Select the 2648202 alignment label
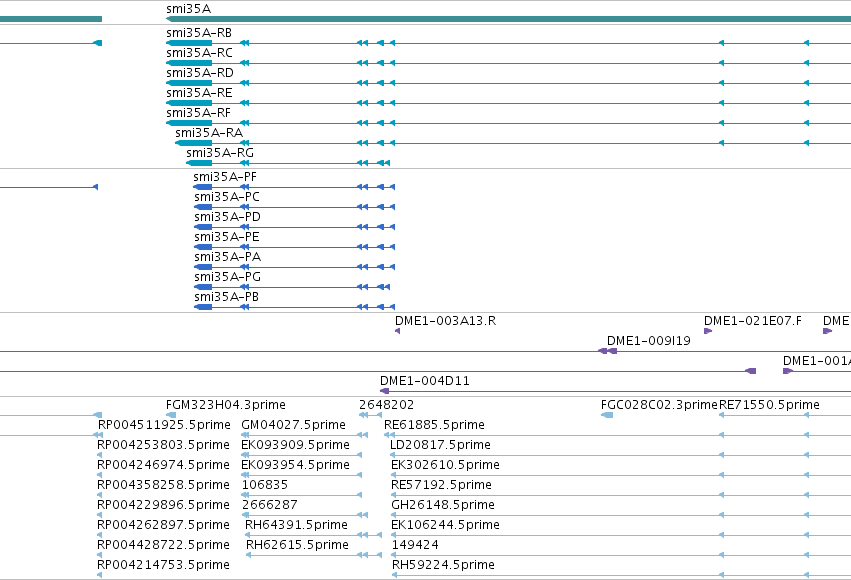Screen dimensions: 851x580 tap(386, 405)
